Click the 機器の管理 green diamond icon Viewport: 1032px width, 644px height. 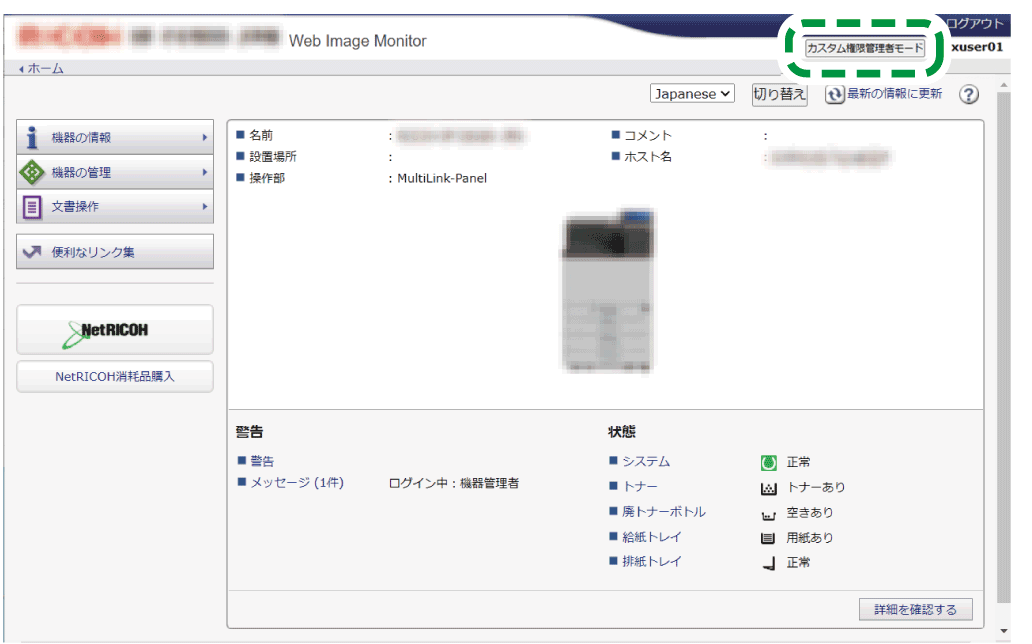(x=32, y=172)
